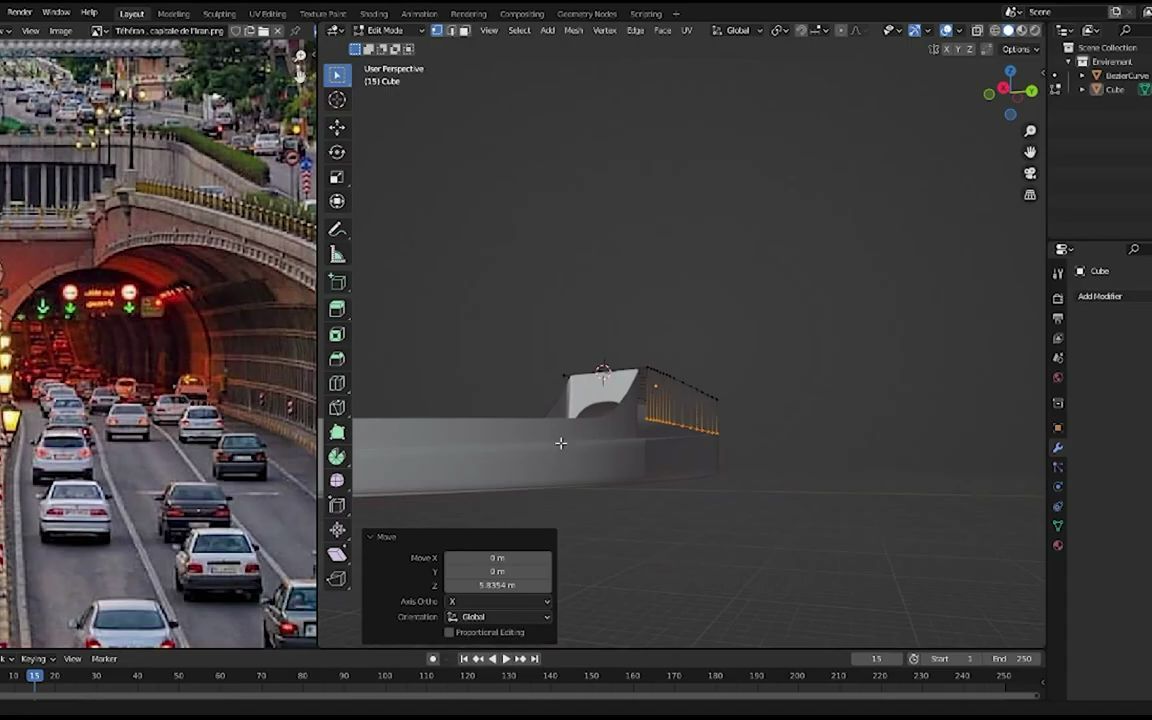Open the Mesh menu in viewport header
Image resolution: width=1152 pixels, height=720 pixels.
point(573,30)
